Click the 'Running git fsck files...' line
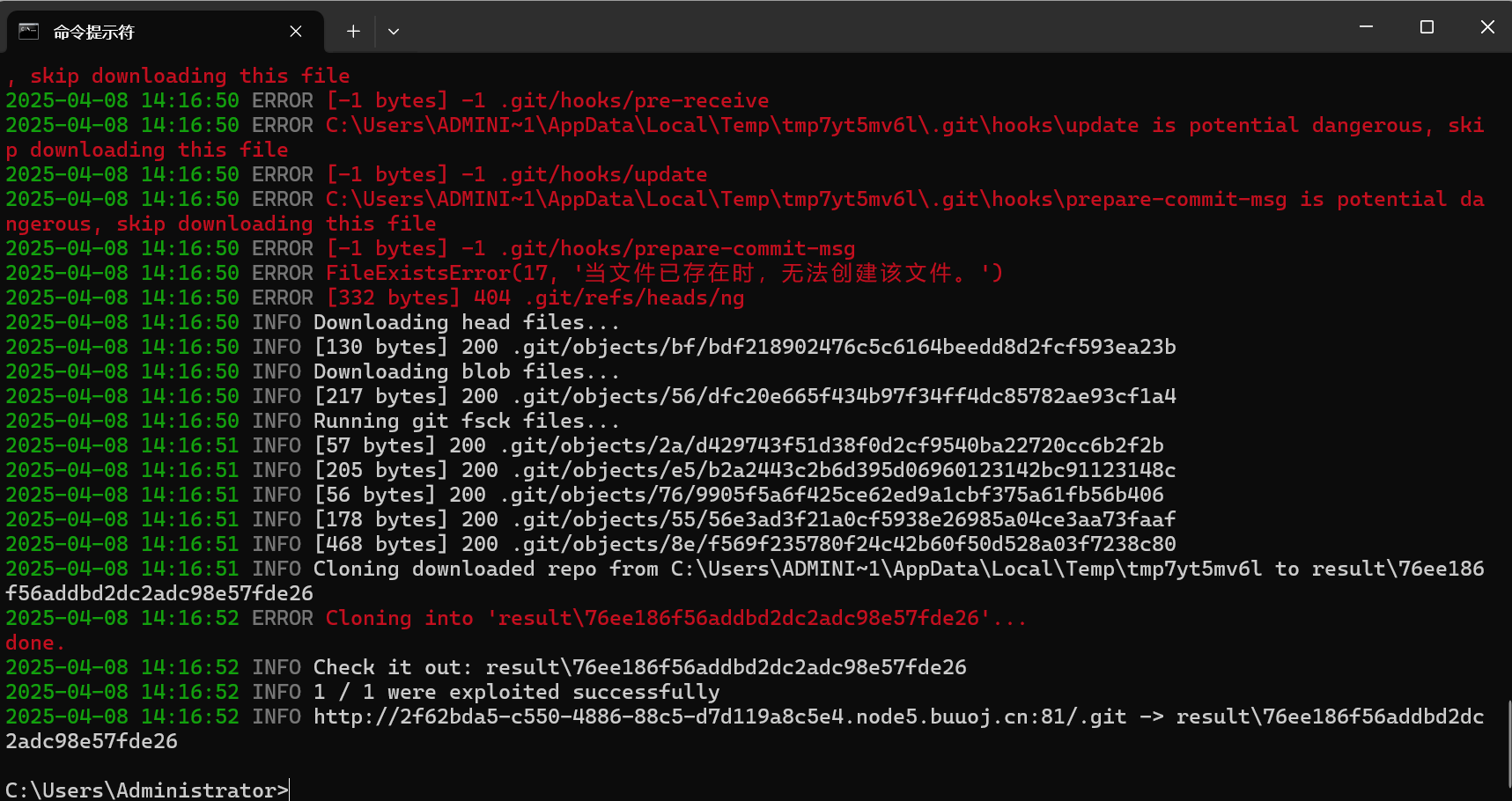 click(466, 421)
